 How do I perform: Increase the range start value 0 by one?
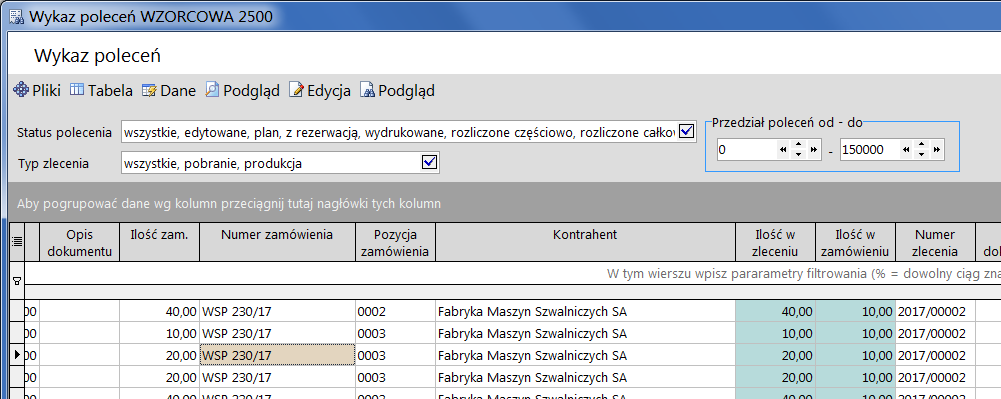tap(797, 145)
